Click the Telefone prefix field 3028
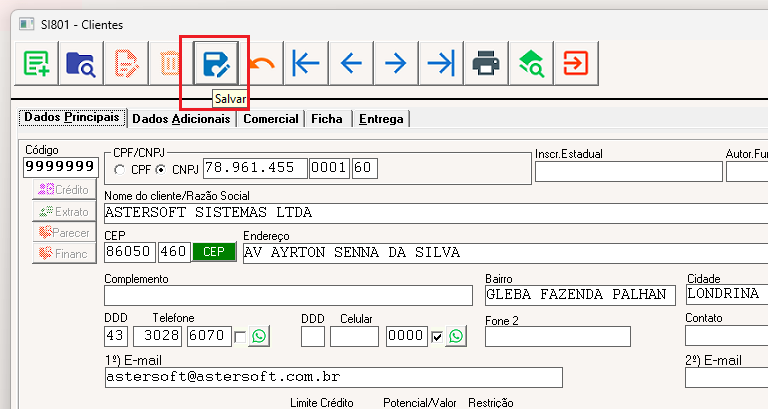This screenshot has height=409, width=768. click(x=157, y=336)
